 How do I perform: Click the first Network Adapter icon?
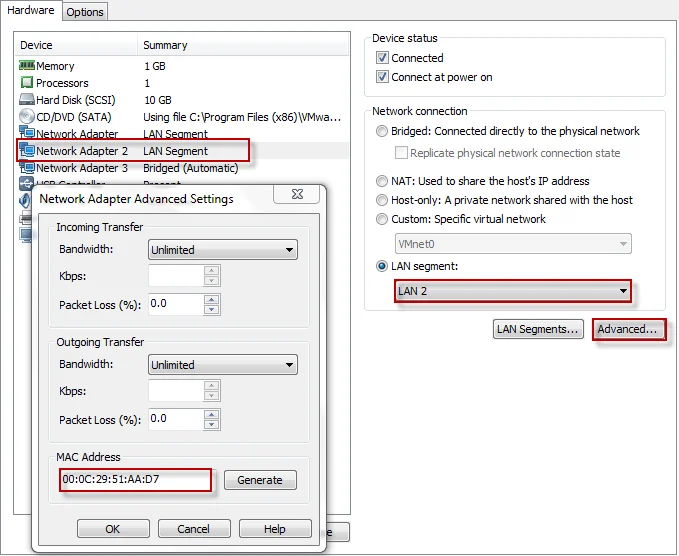click(x=27, y=134)
